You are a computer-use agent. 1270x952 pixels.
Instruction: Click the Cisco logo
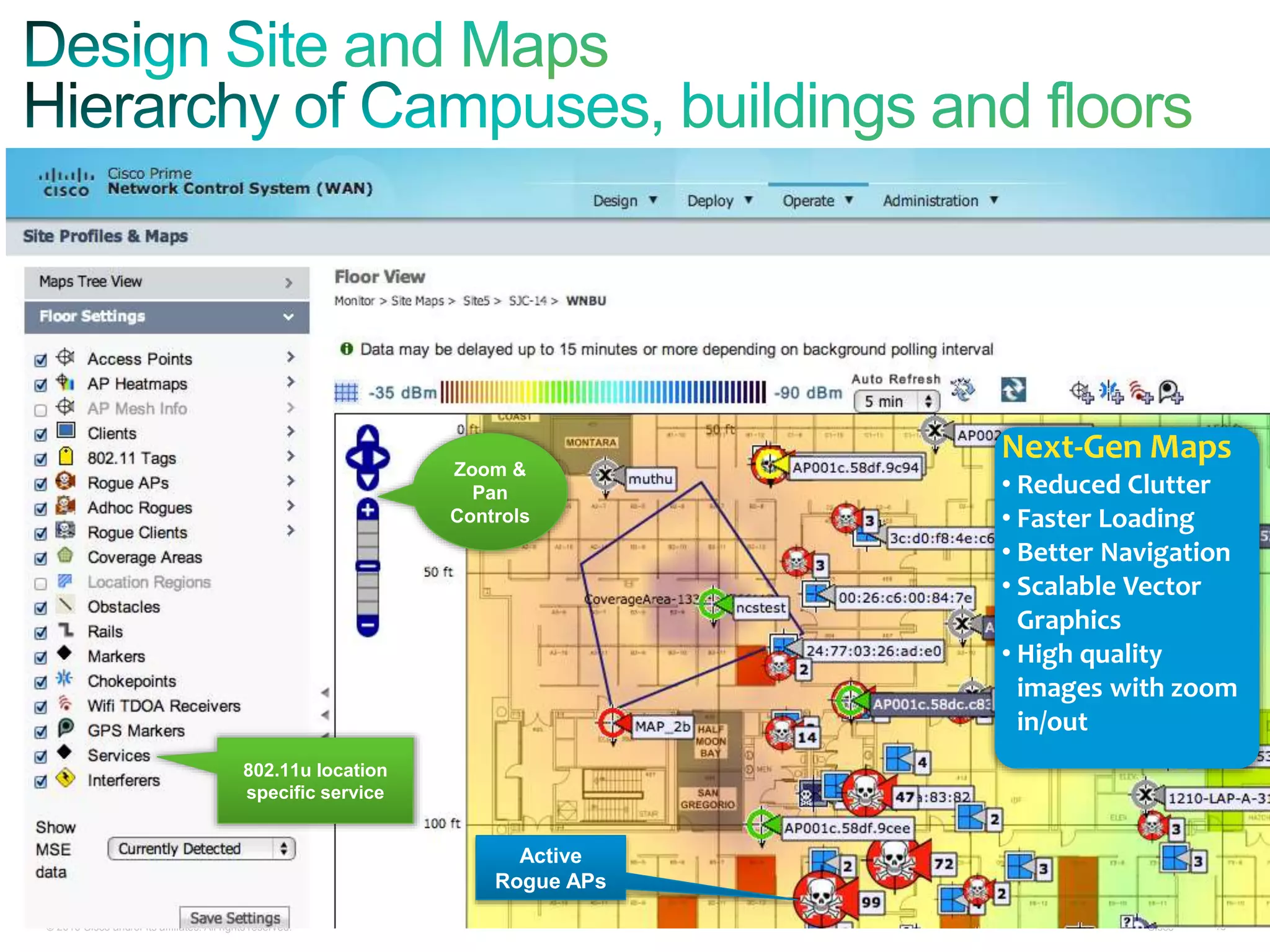click(66, 182)
